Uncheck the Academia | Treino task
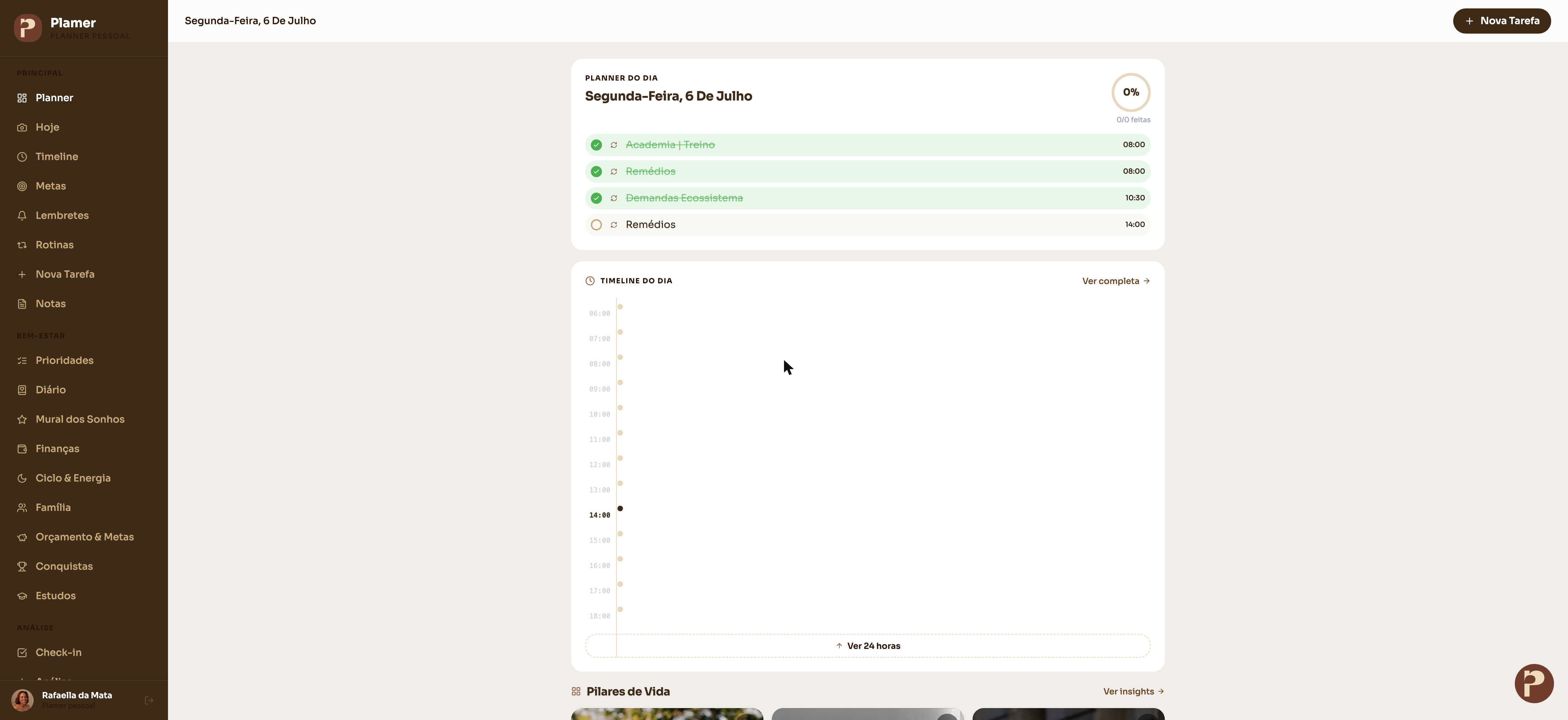Viewport: 1568px width, 720px height. tap(596, 145)
